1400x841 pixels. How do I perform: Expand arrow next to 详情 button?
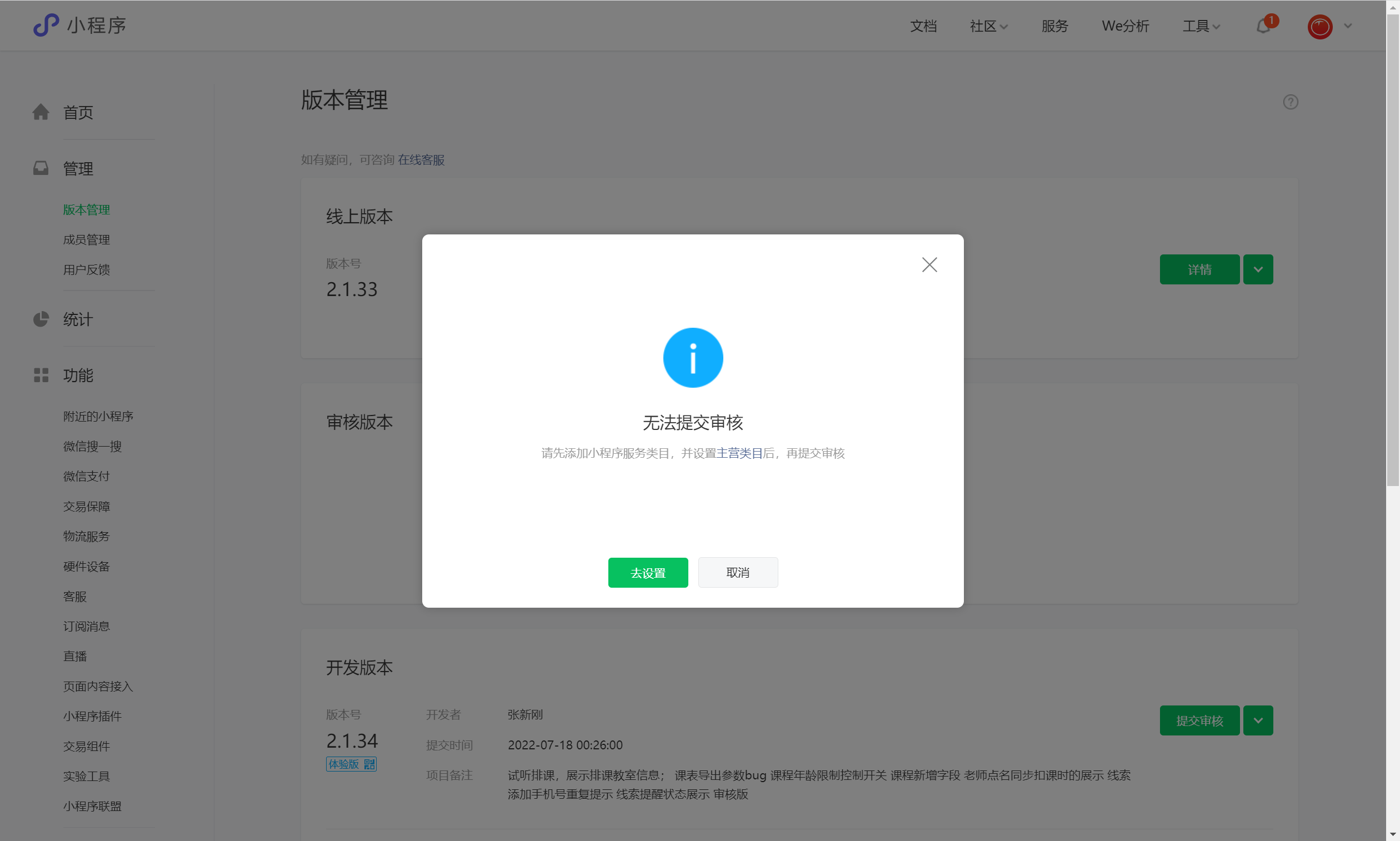1258,269
